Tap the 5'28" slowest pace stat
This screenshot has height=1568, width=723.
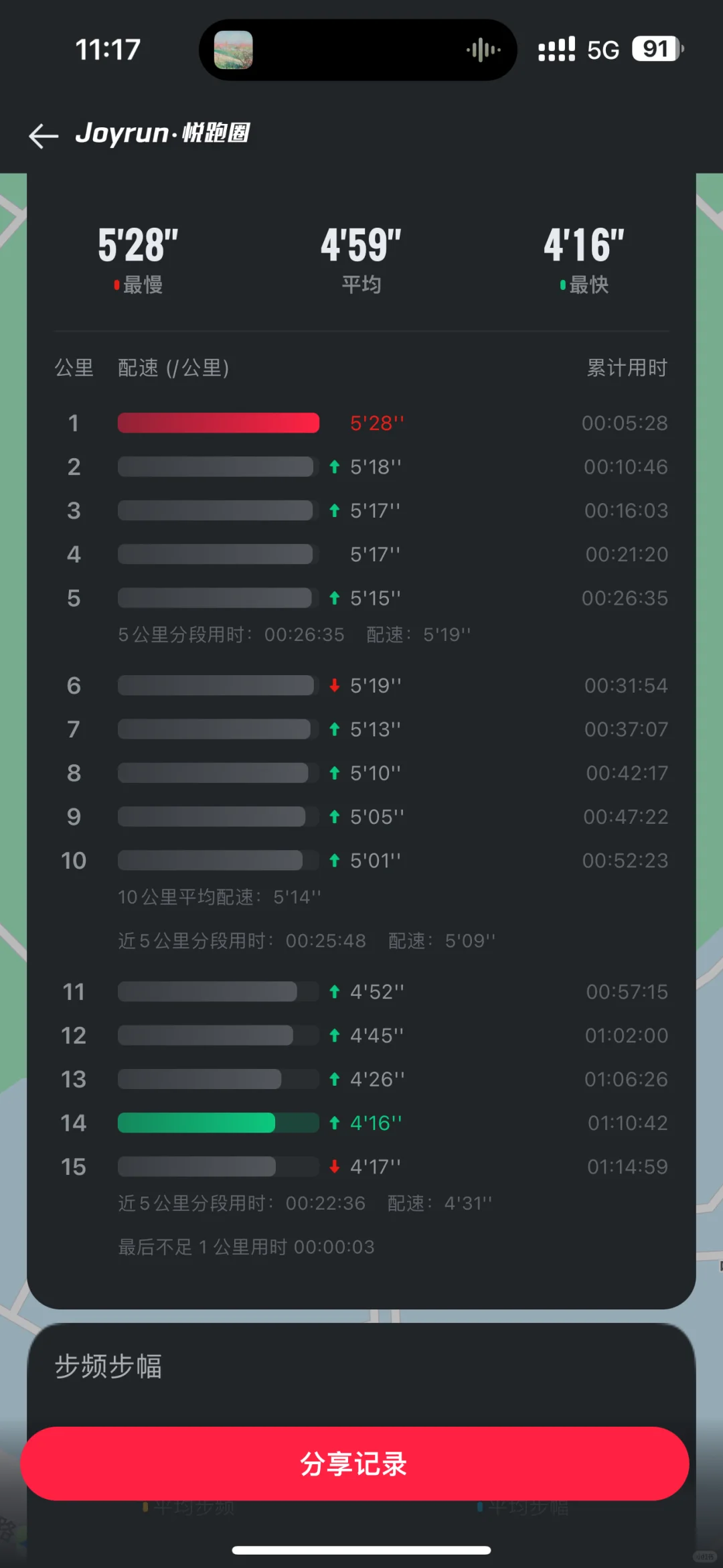point(138,259)
